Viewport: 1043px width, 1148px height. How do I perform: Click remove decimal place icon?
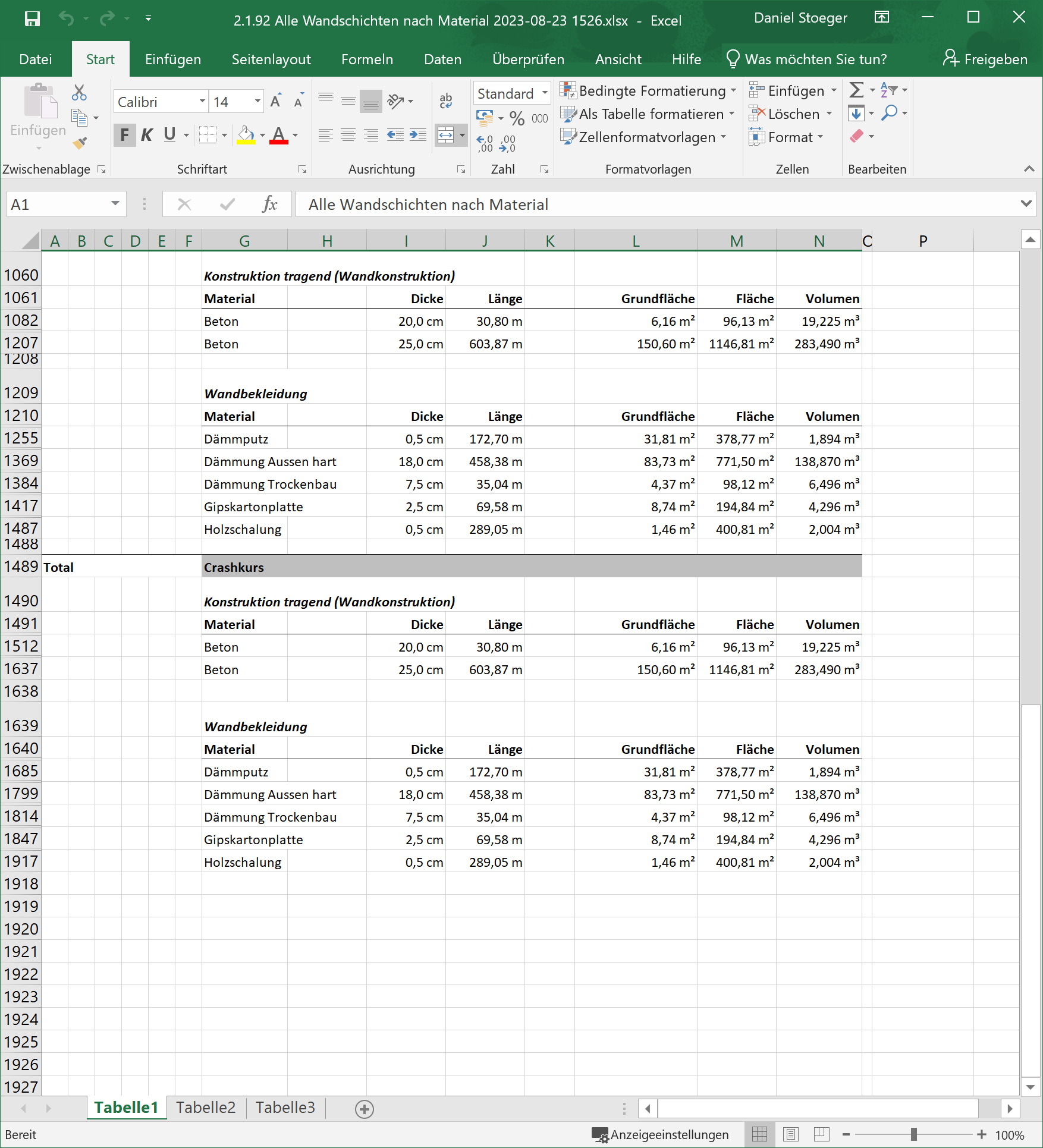click(x=507, y=143)
